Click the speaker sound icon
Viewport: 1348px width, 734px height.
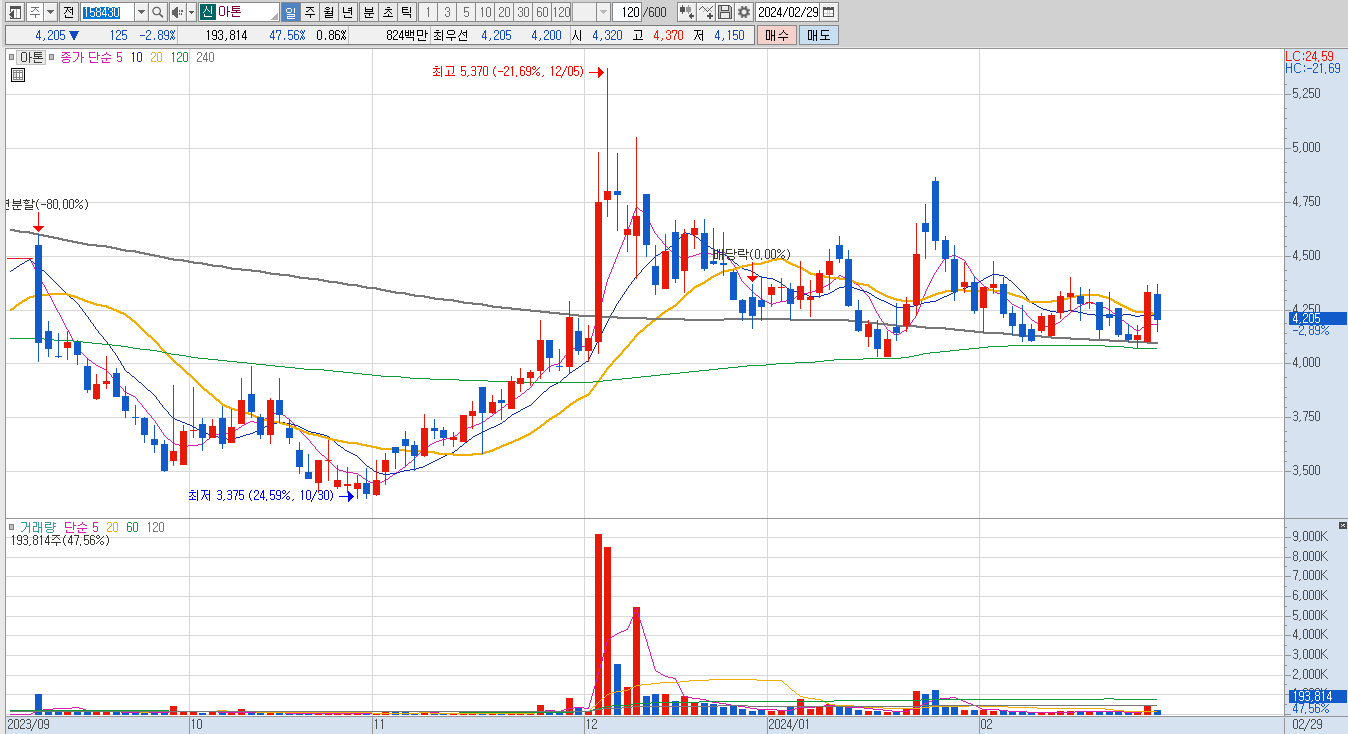pos(176,12)
